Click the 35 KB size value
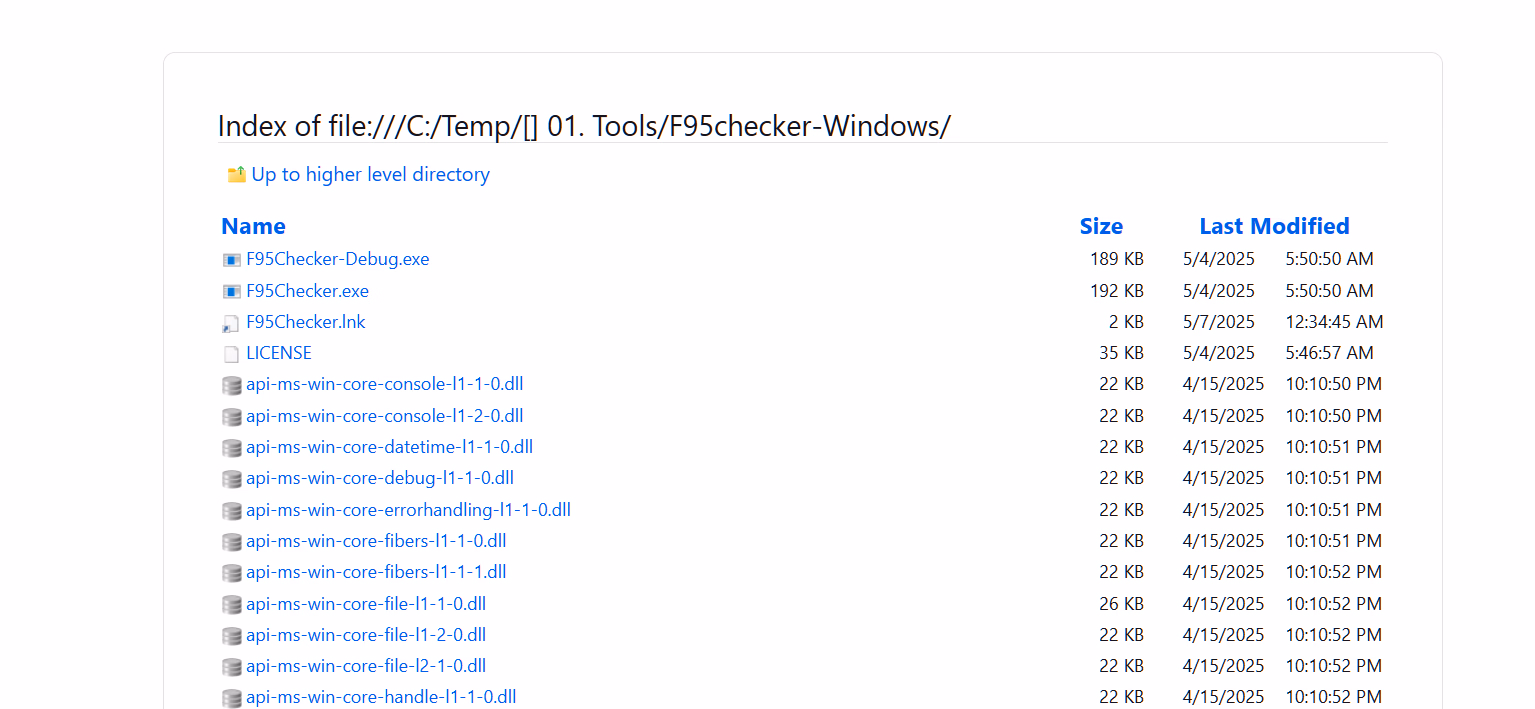 (x=1122, y=353)
